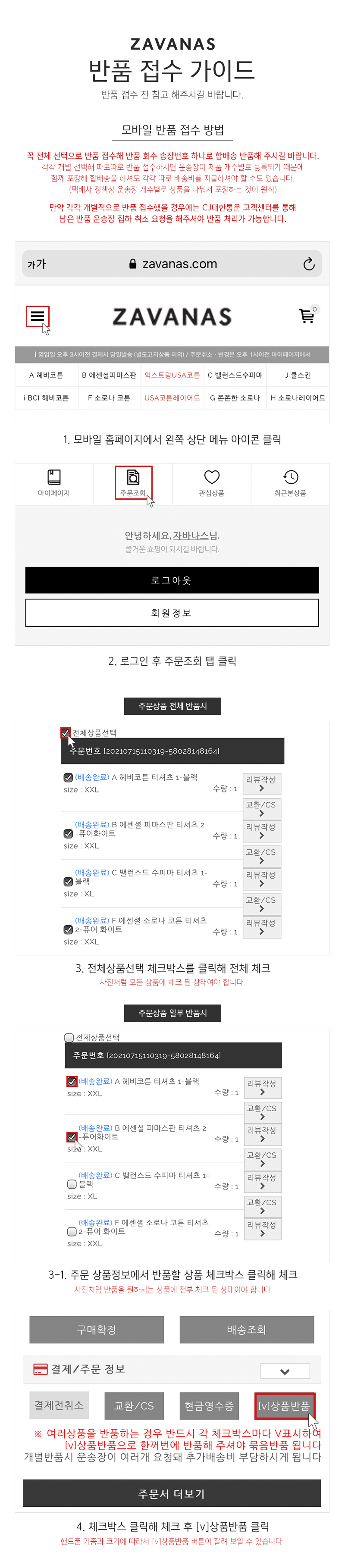345x1568 pixels.
Task: Click the zavanas.com address bar
Action: (x=172, y=263)
